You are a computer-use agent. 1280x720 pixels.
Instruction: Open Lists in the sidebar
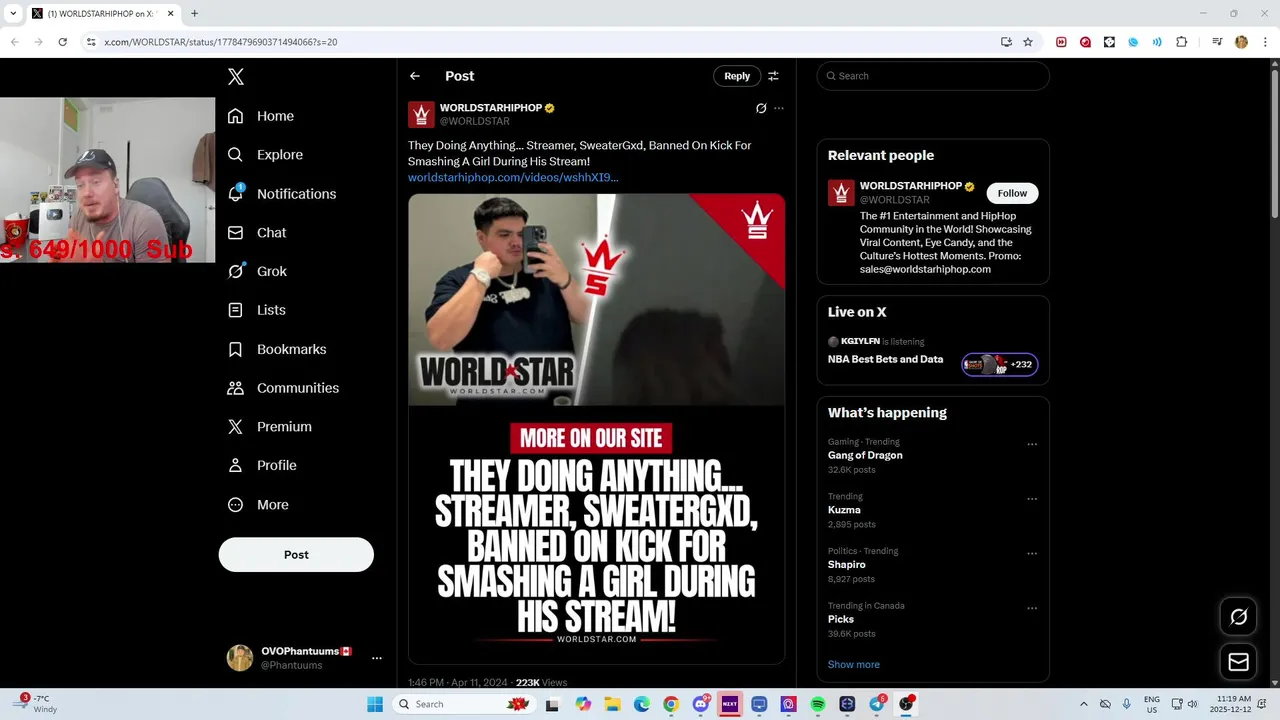click(x=256, y=310)
